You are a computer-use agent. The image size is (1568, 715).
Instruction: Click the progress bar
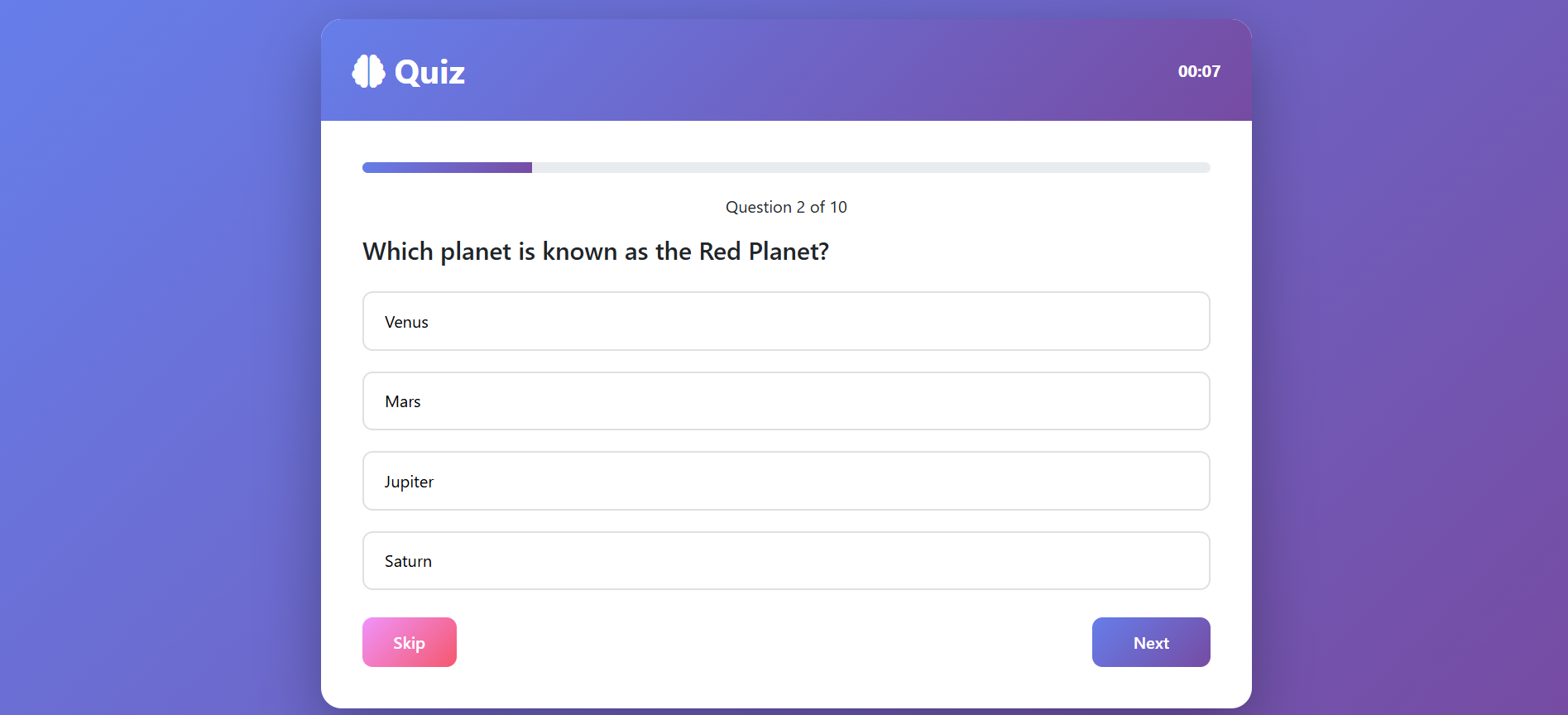[785, 167]
